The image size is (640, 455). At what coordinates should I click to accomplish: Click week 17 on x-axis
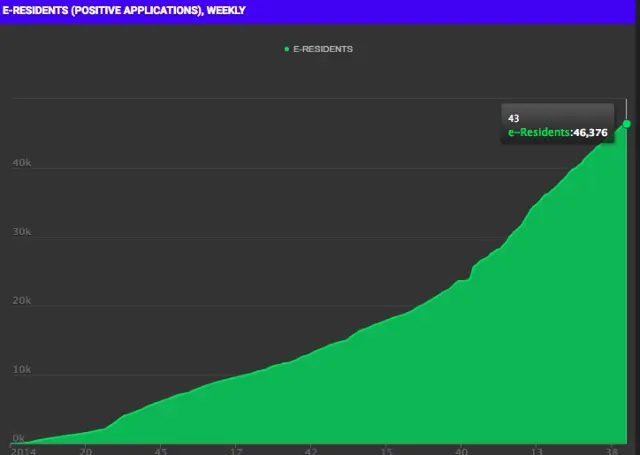coord(236,450)
